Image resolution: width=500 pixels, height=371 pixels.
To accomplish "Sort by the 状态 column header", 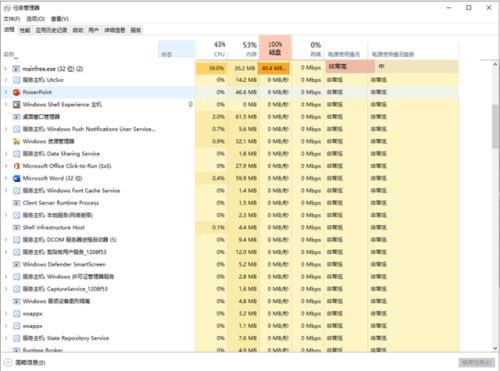I will click(177, 49).
